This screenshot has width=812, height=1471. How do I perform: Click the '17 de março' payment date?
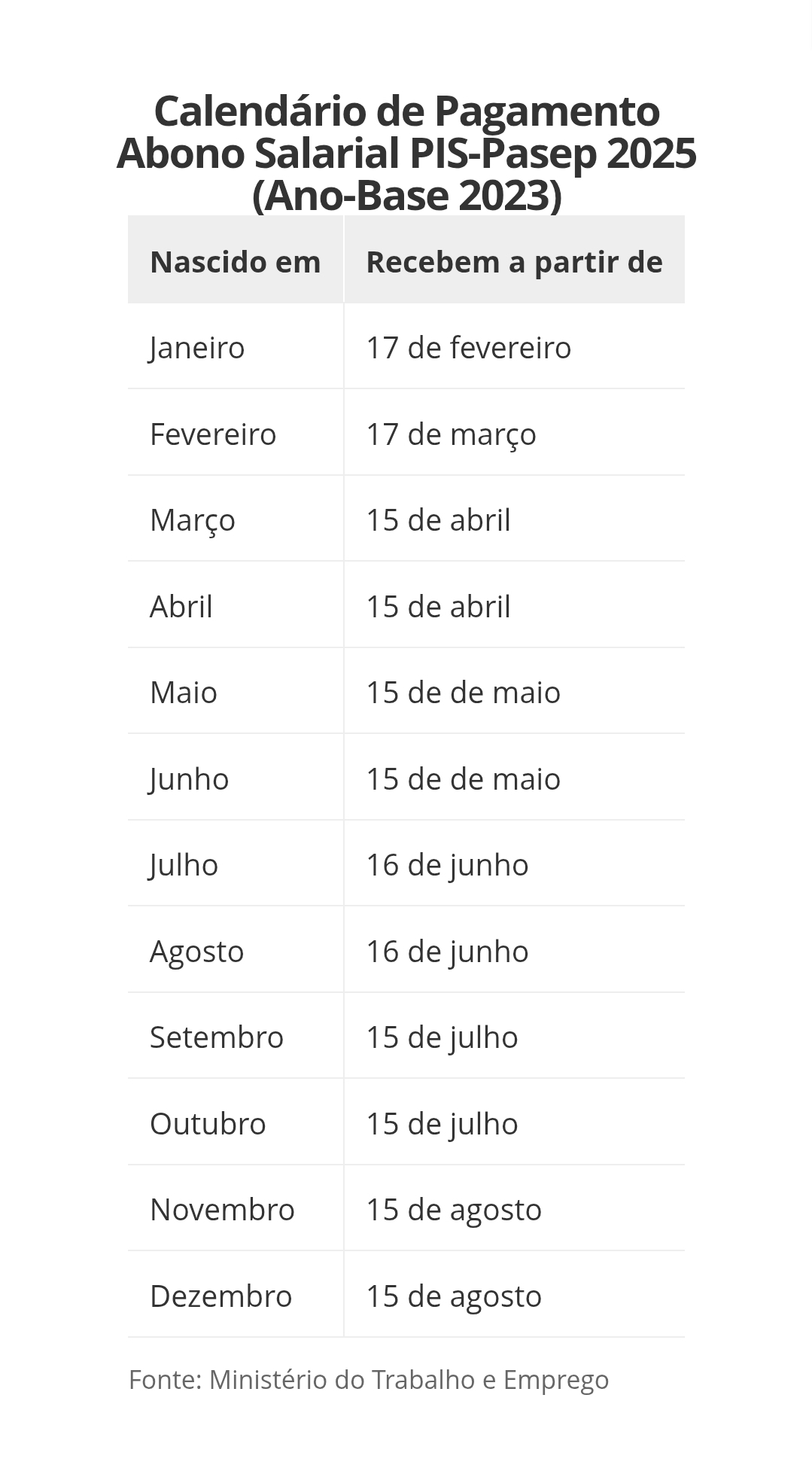[x=451, y=434]
